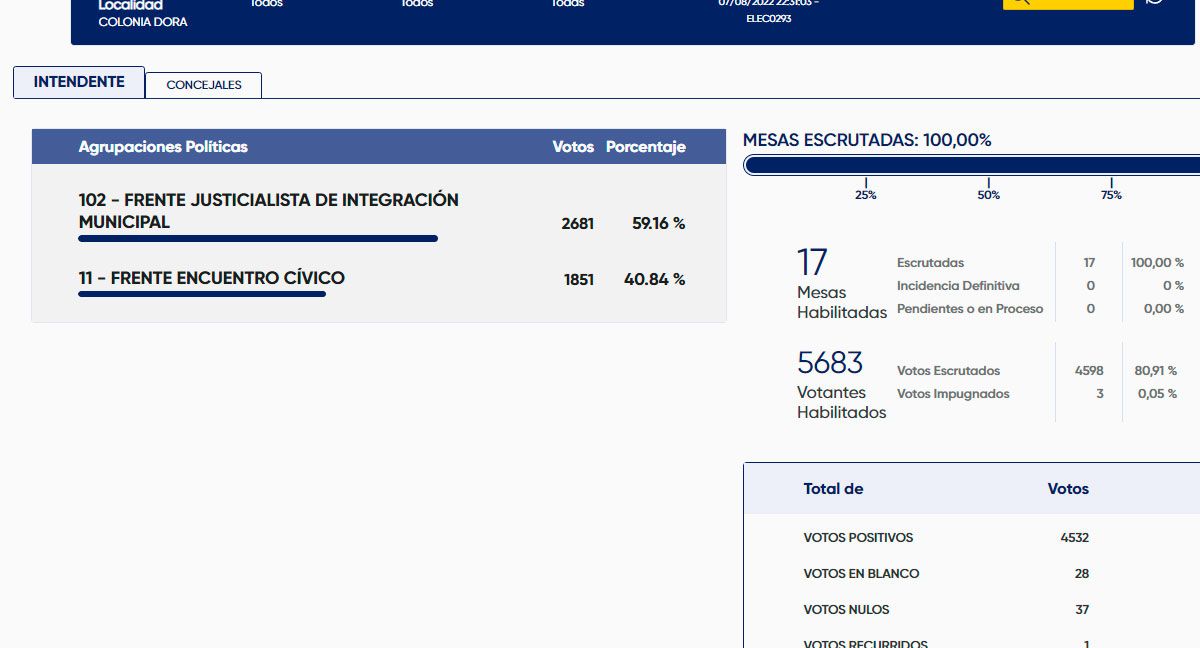Click the 5683 Votantes Habilitados figure
The image size is (1200, 648).
tap(830, 362)
